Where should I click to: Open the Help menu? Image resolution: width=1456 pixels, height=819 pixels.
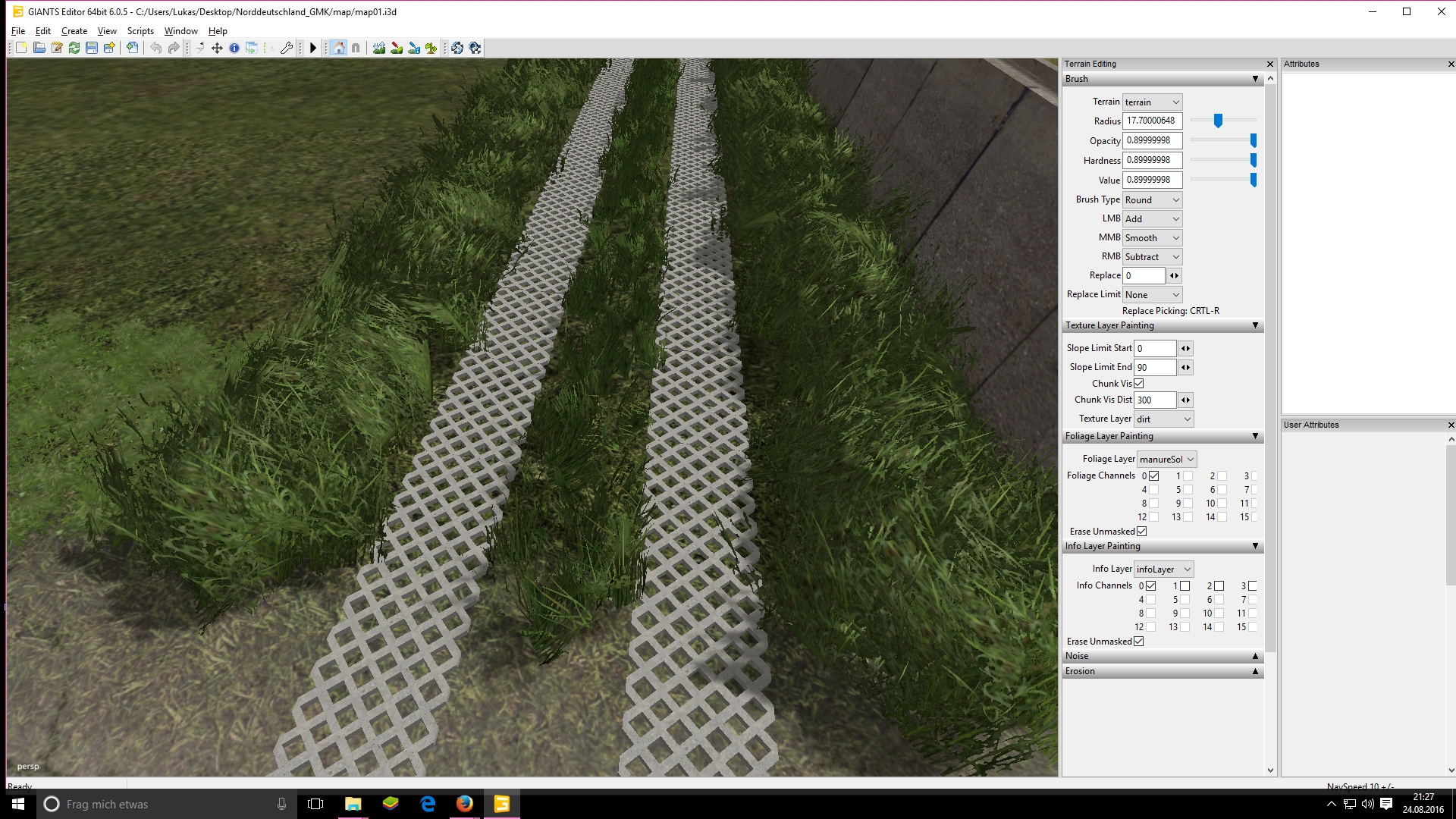pos(218,31)
